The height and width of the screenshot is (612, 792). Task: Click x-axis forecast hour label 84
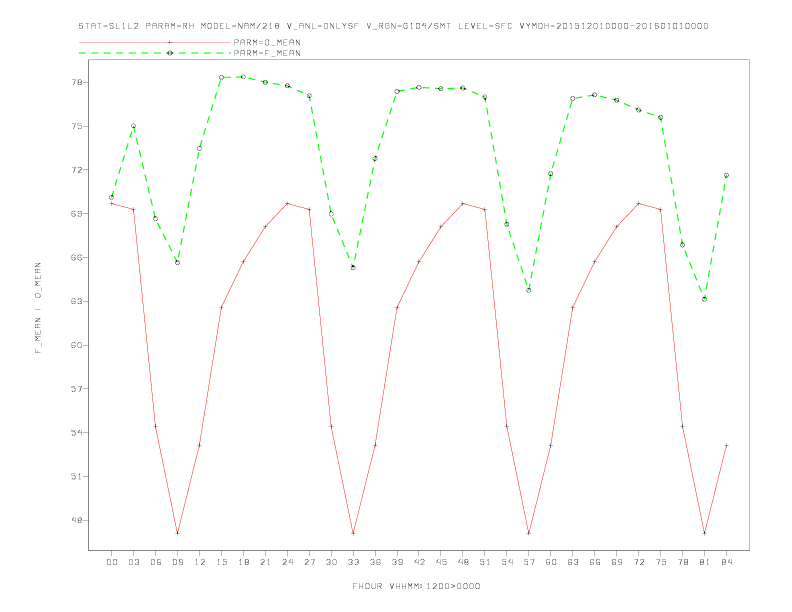726,562
